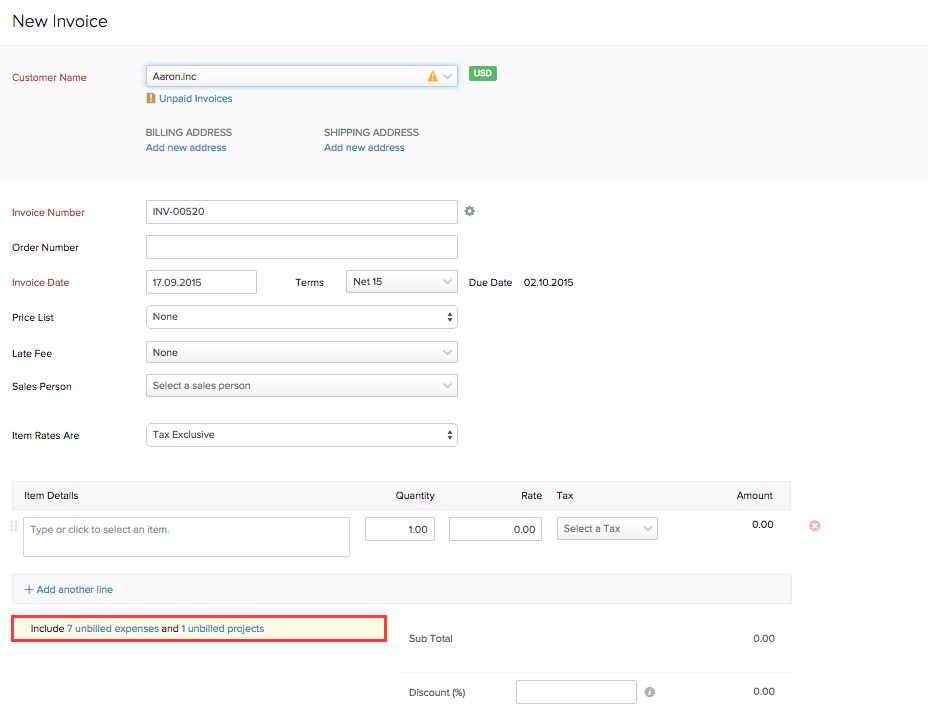Screen dimensions: 928x723
Task: Include the 7 unbilled expenses
Action: [112, 629]
